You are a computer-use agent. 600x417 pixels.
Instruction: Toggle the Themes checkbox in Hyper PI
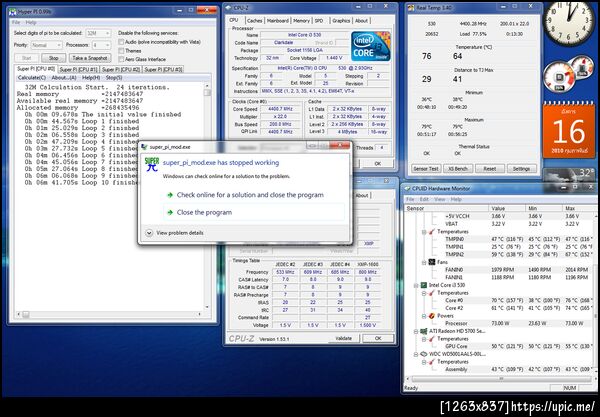(x=121, y=50)
